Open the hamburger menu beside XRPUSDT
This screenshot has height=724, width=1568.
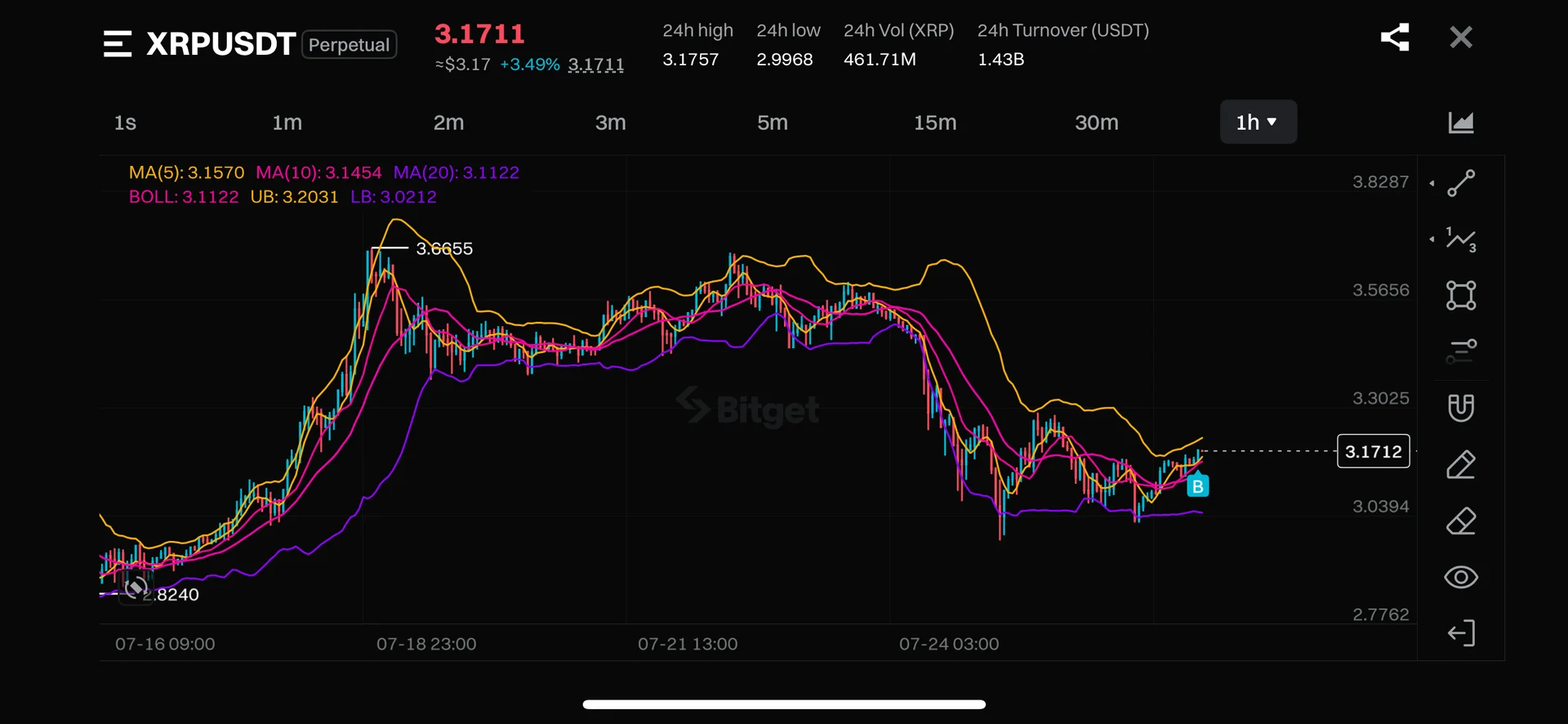(x=118, y=43)
